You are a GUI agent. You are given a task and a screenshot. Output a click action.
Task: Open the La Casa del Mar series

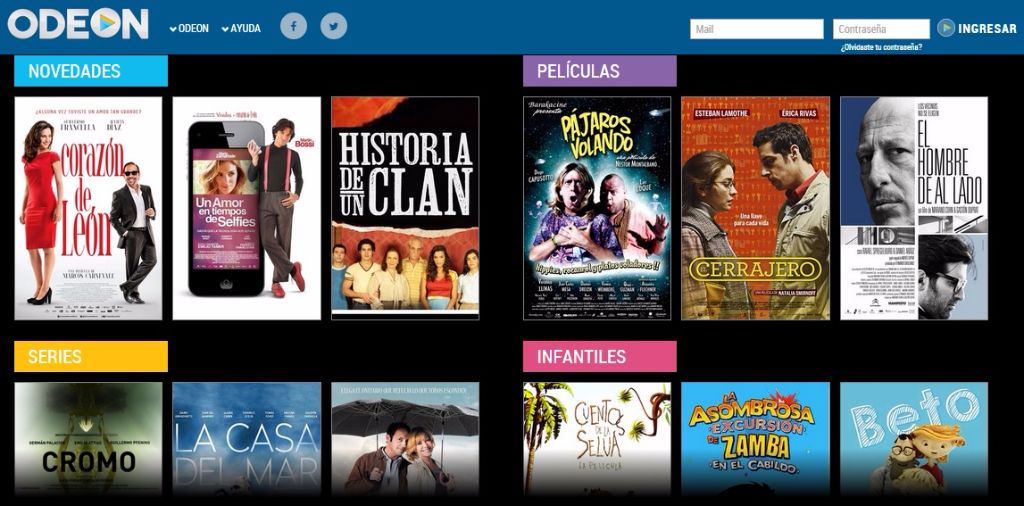pyautogui.click(x=247, y=439)
